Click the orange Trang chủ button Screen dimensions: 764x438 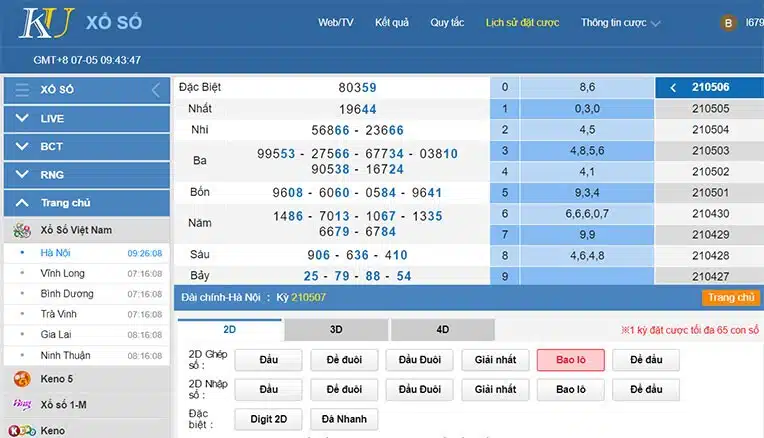731,298
